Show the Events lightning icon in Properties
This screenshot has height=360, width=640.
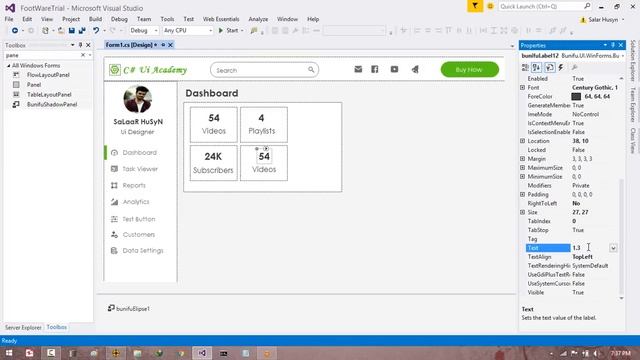coord(561,67)
